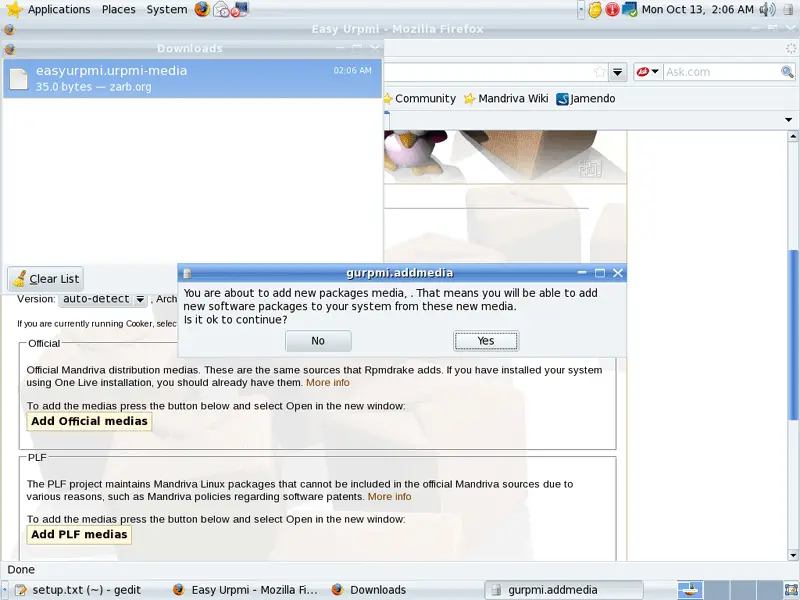
Task: Switch to setup.txt gedit in taskbar
Action: coord(78,590)
